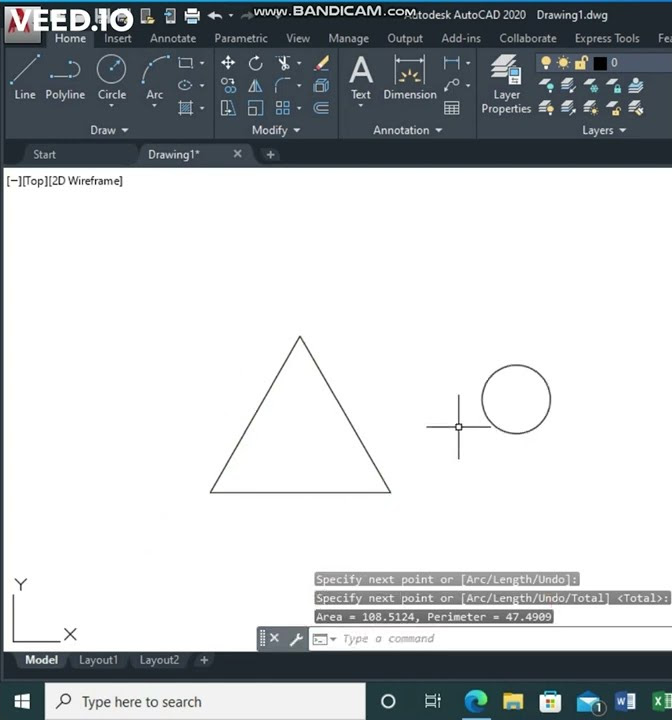Choose the Ellipse draw tool

pos(185,85)
